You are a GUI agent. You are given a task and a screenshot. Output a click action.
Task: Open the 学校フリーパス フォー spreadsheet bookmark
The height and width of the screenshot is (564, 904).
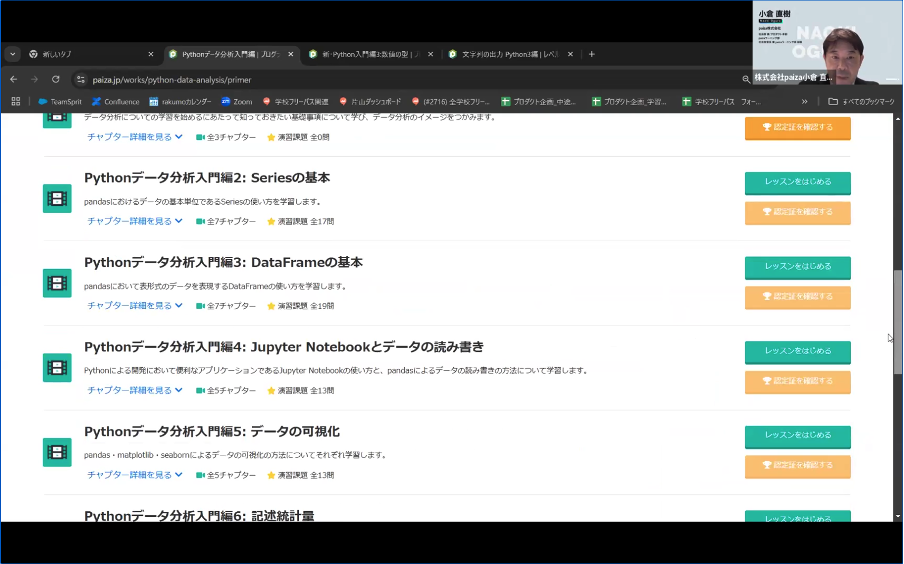721,101
